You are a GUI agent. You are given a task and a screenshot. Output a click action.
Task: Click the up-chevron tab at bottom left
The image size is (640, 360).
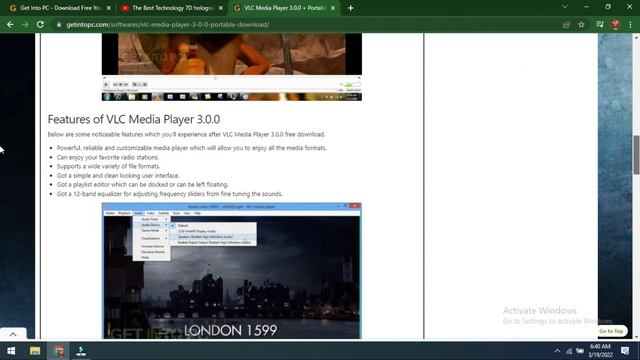[x=13, y=334]
